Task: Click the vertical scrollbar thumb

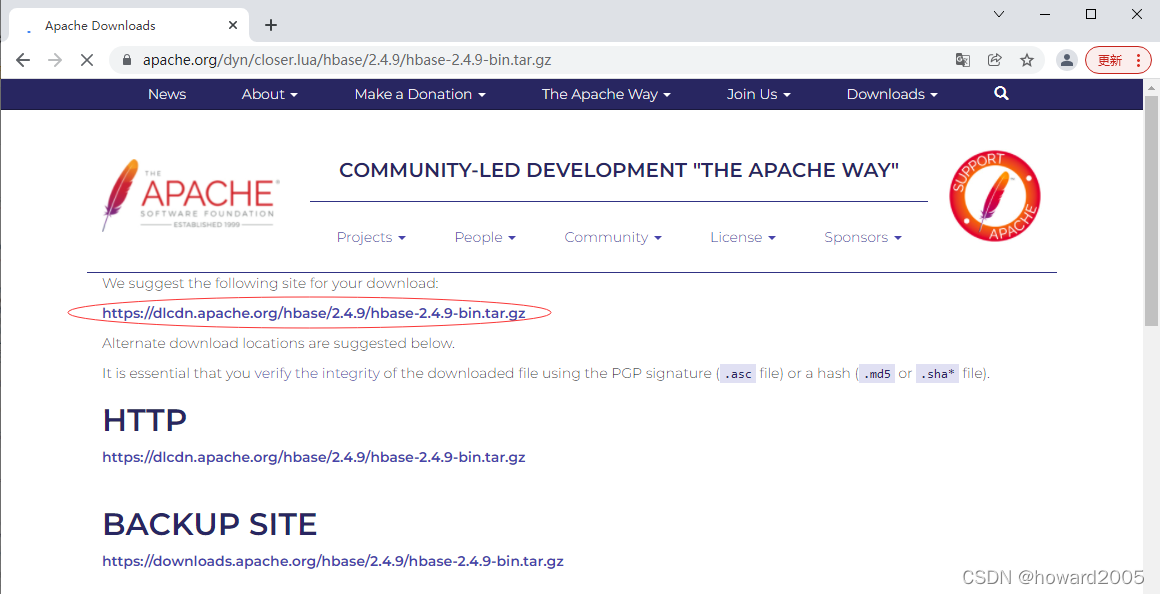Action: click(x=1151, y=211)
